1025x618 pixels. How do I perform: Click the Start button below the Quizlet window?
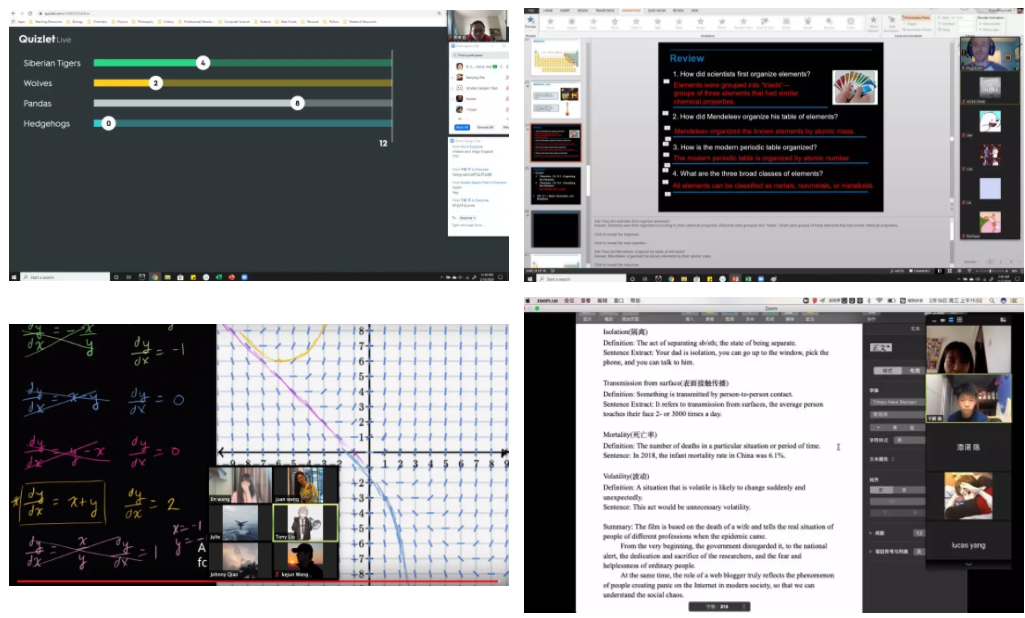[x=14, y=277]
